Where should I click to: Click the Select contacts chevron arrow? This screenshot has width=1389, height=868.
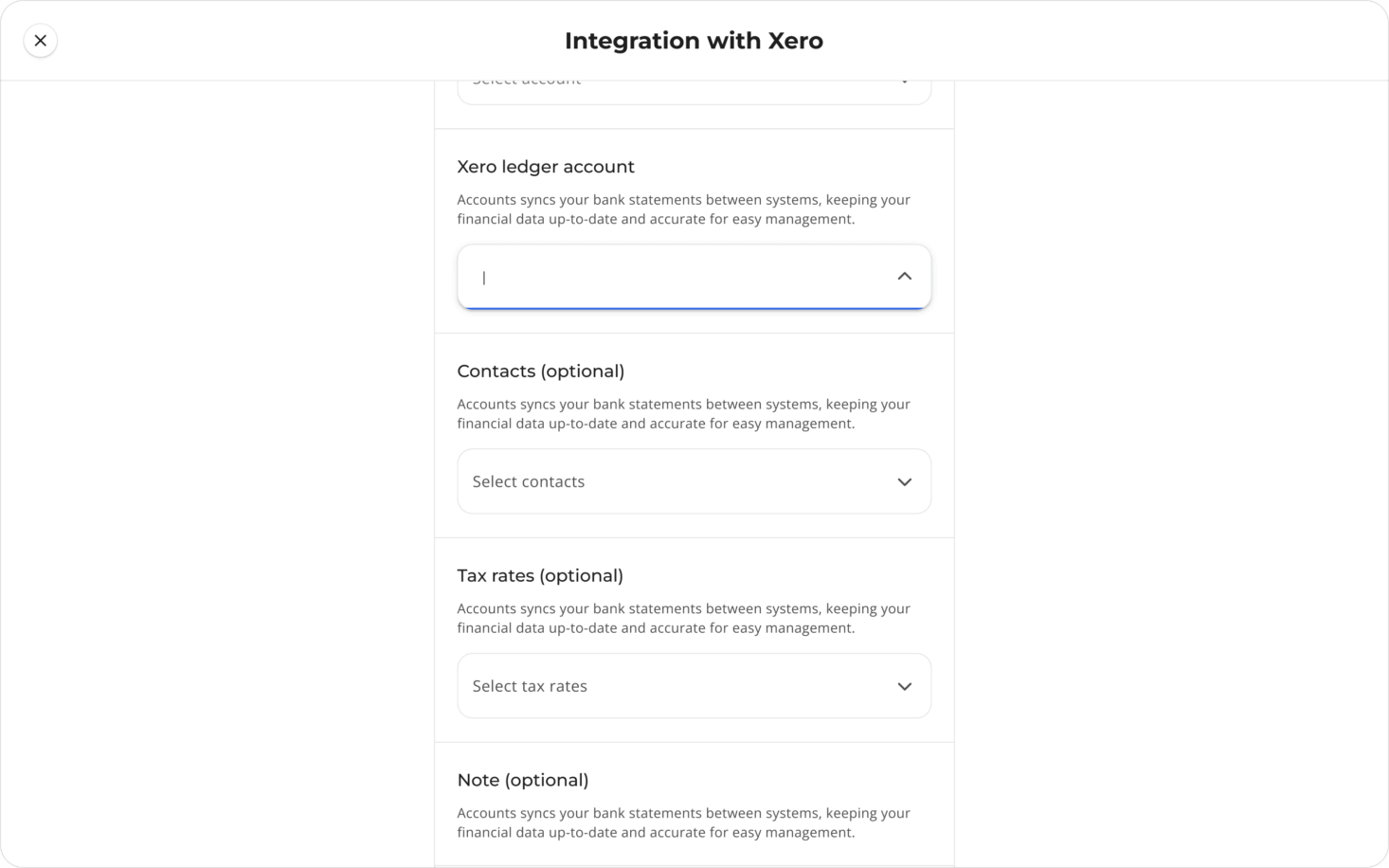904,481
